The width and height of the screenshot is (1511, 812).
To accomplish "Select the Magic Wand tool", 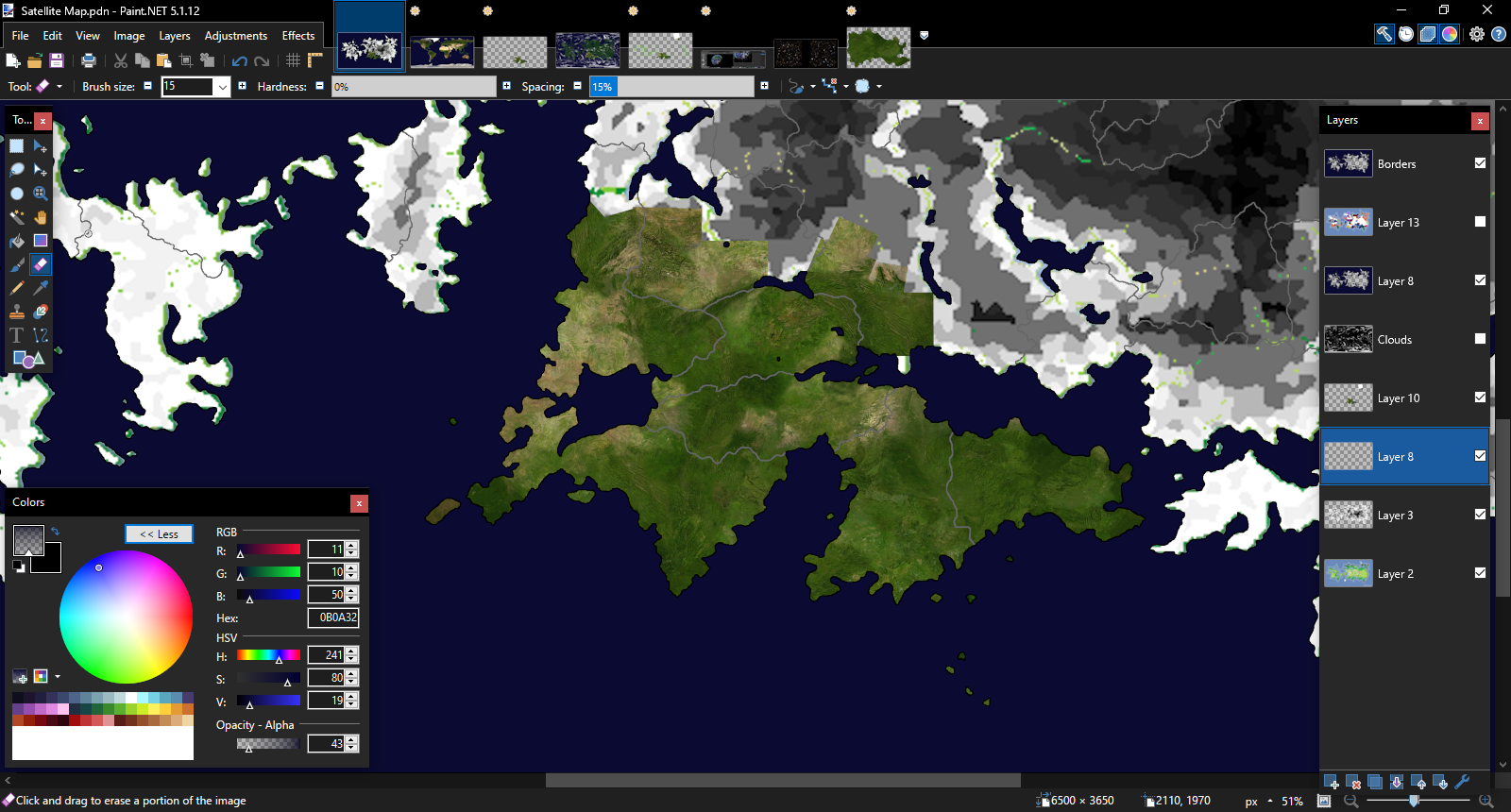I will click(x=17, y=217).
